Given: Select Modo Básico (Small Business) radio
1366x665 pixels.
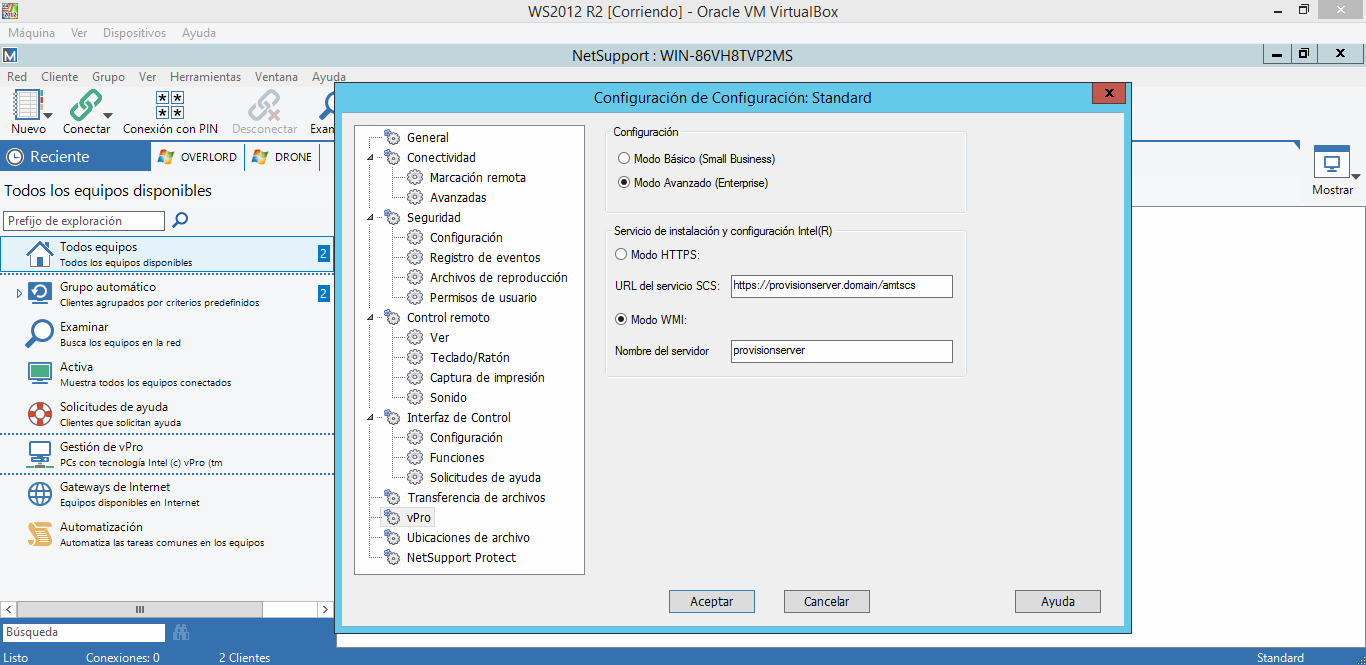Looking at the screenshot, I should click(624, 159).
